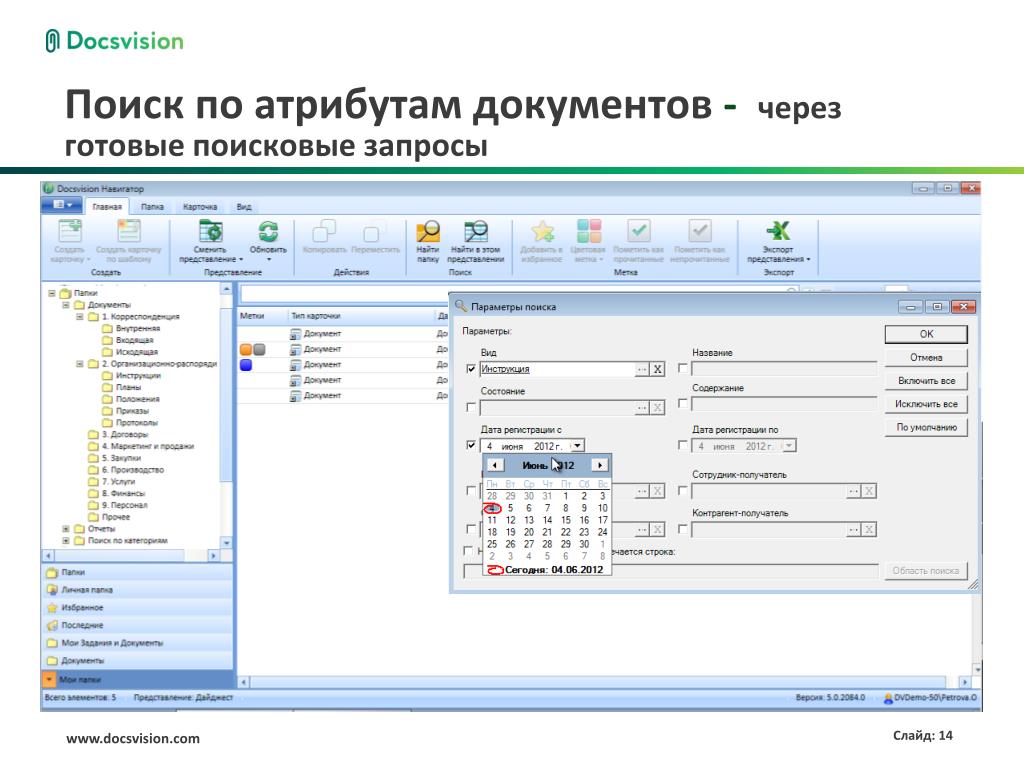Click the Область поиска button
The height and width of the screenshot is (768, 1024).
click(925, 571)
